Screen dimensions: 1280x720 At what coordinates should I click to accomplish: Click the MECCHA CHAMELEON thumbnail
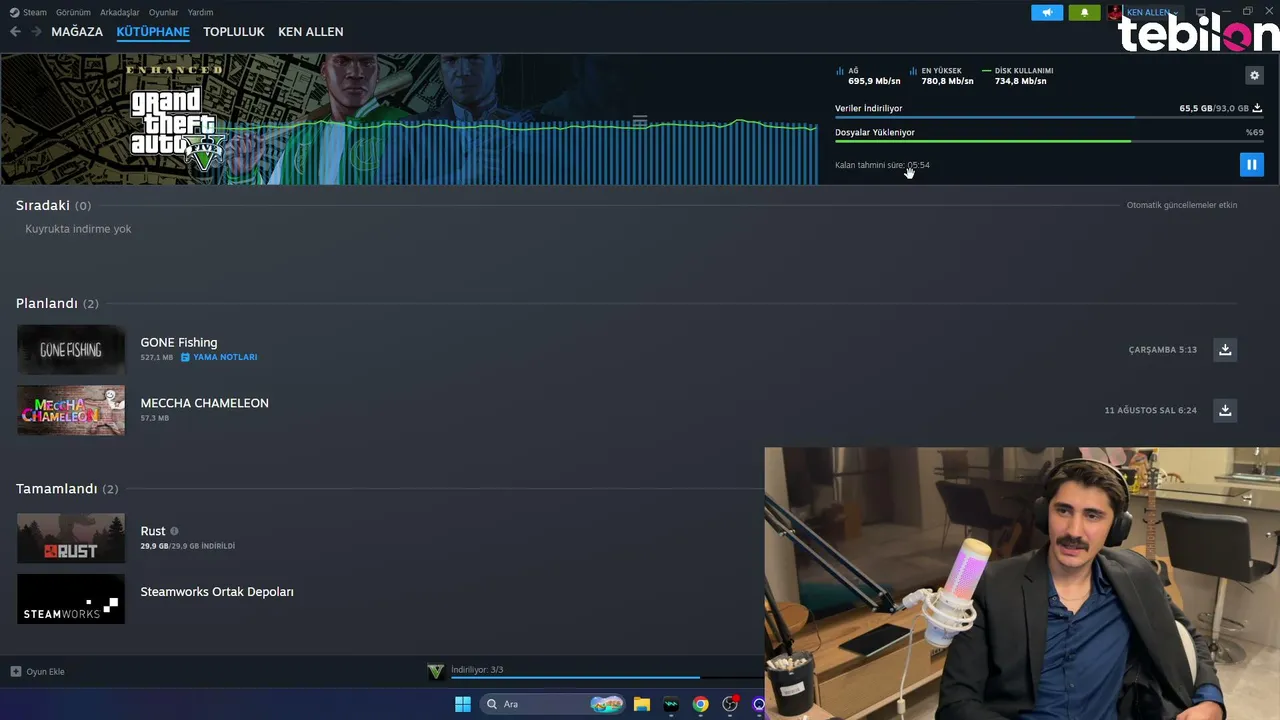(71, 410)
